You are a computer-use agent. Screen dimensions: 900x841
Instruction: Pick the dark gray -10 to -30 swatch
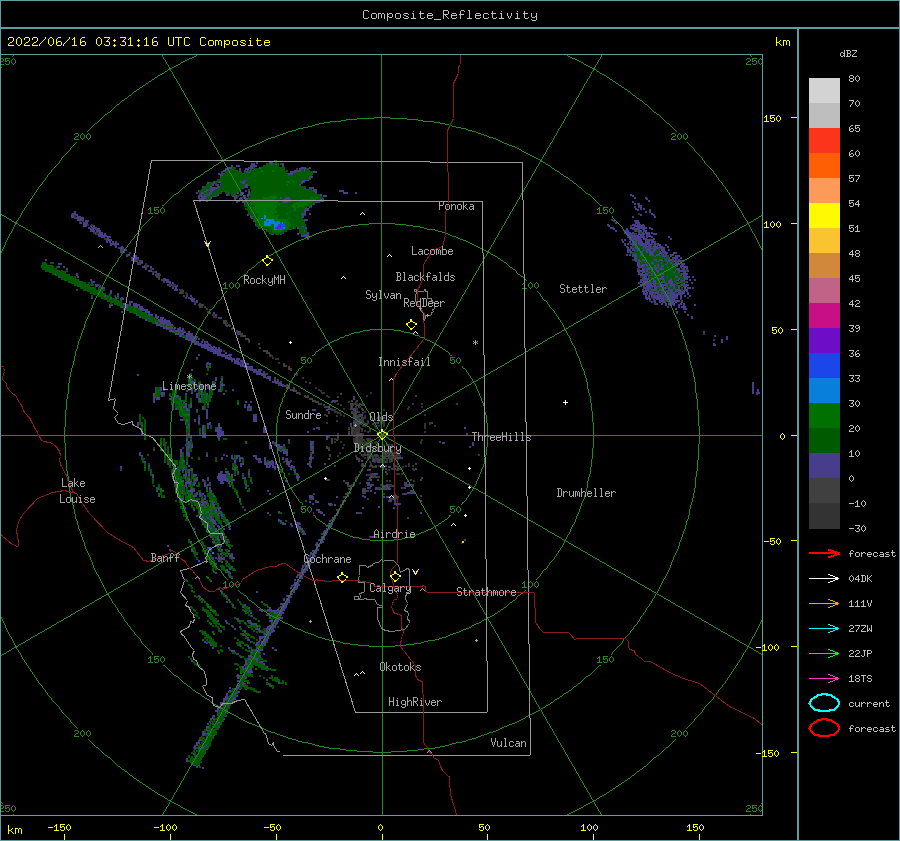point(824,516)
